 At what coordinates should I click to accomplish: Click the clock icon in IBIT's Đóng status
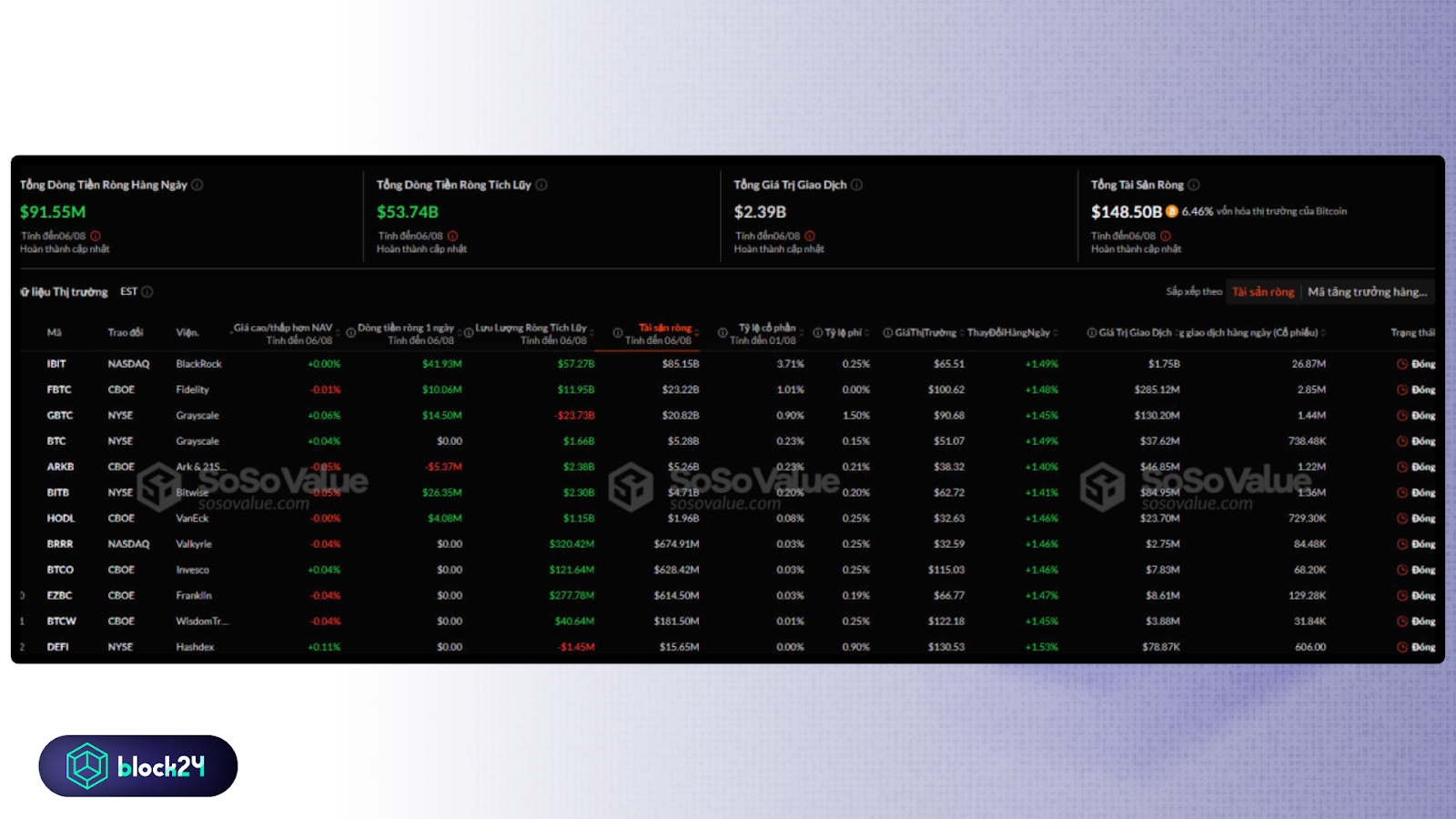[1403, 364]
